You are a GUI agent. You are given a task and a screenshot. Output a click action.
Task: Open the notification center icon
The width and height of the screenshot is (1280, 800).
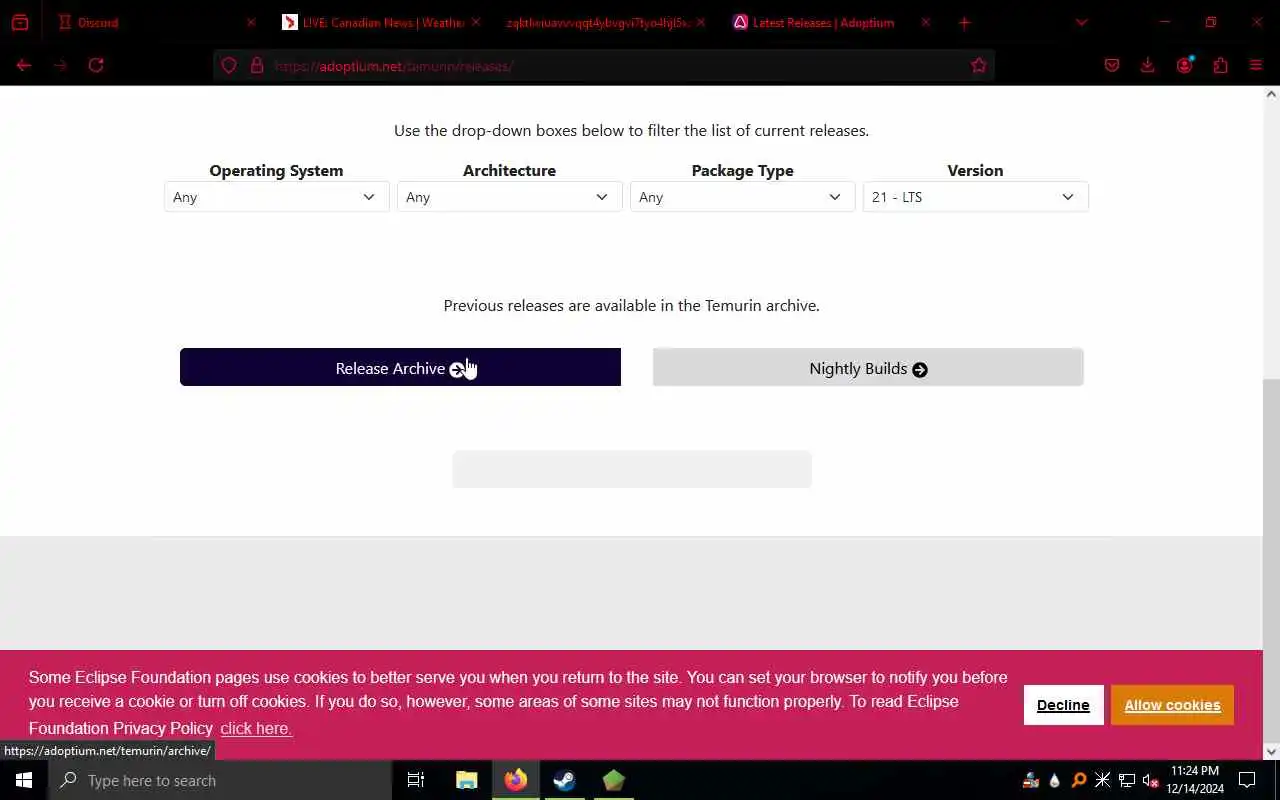(1247, 780)
